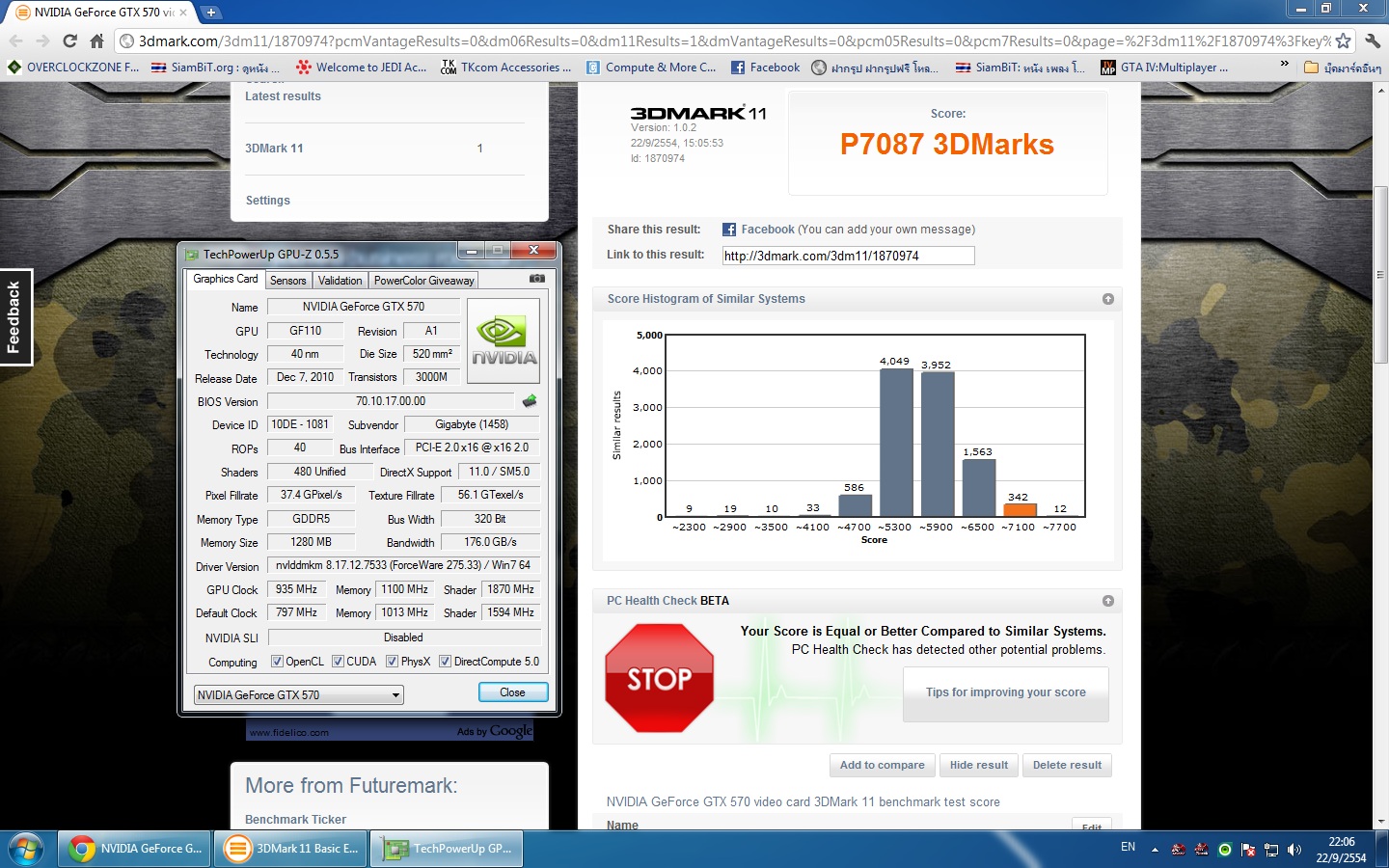Click the Latest results link
1389x868 pixels.
pyautogui.click(x=283, y=96)
